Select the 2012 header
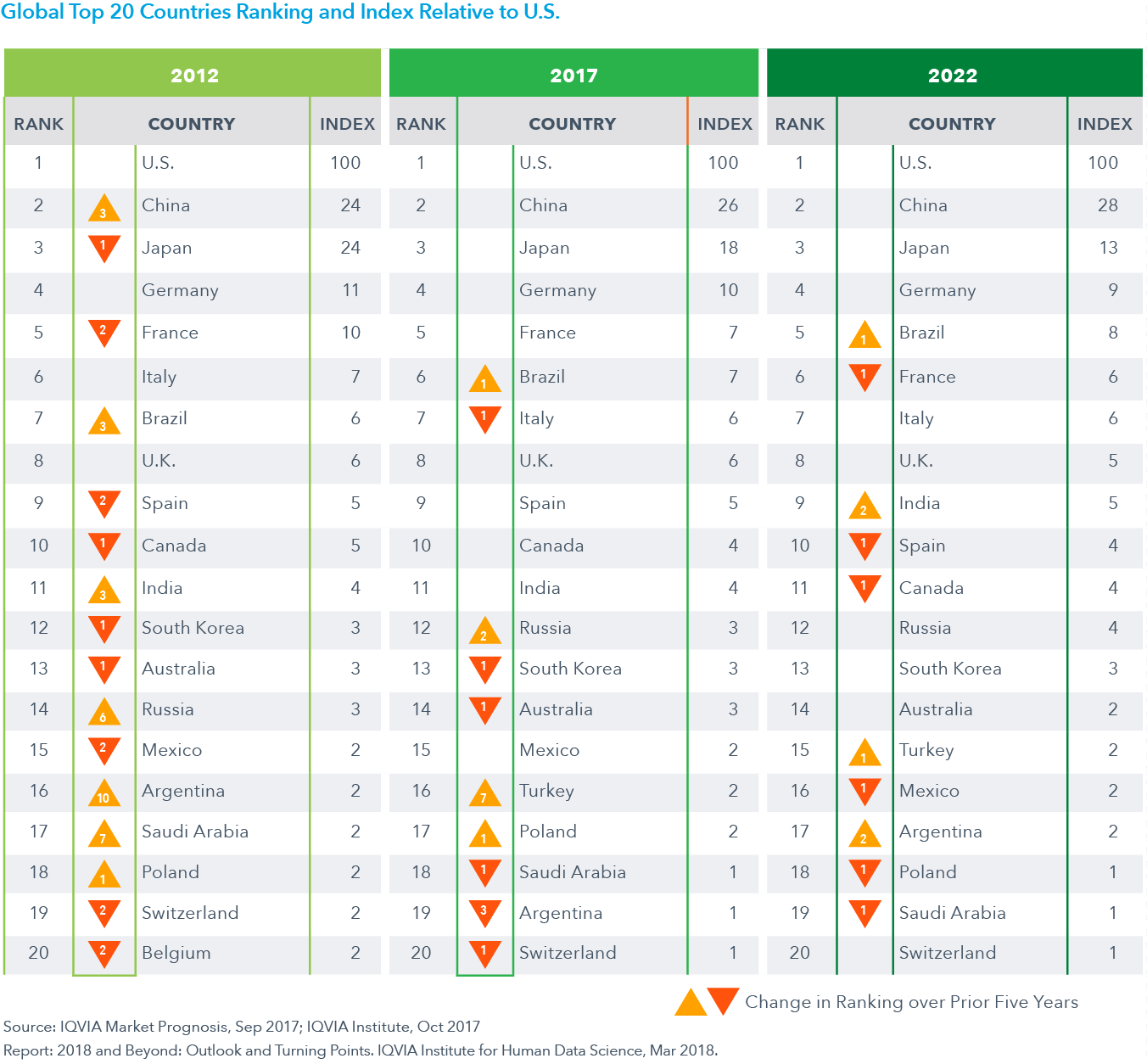Image resolution: width=1147 pixels, height=1064 pixels. pos(194,75)
